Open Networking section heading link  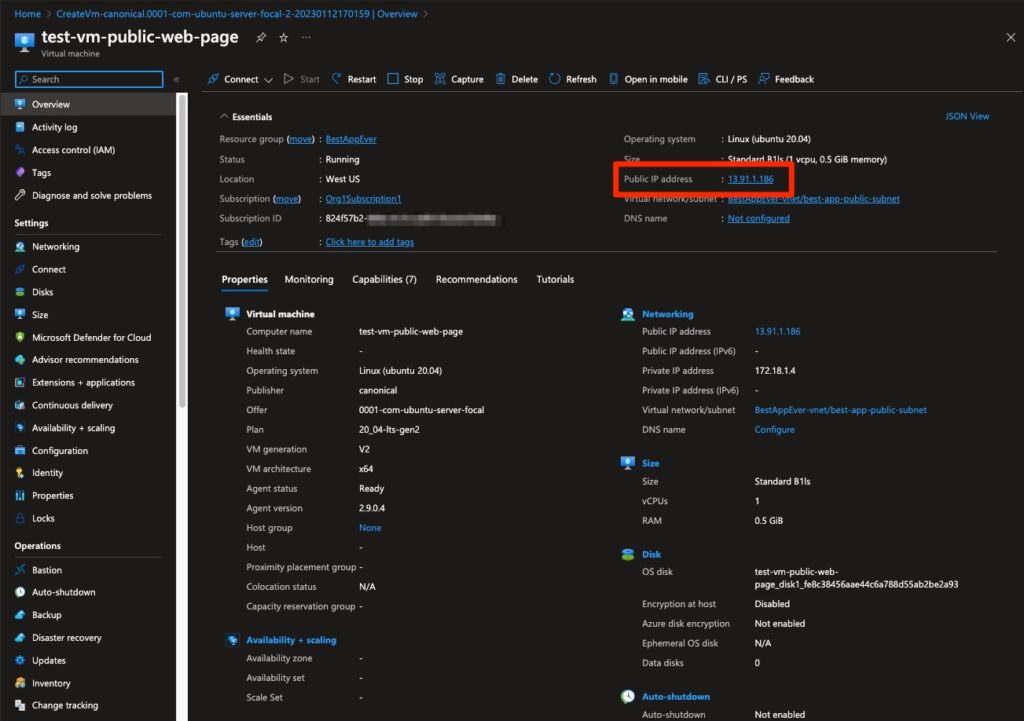click(667, 314)
